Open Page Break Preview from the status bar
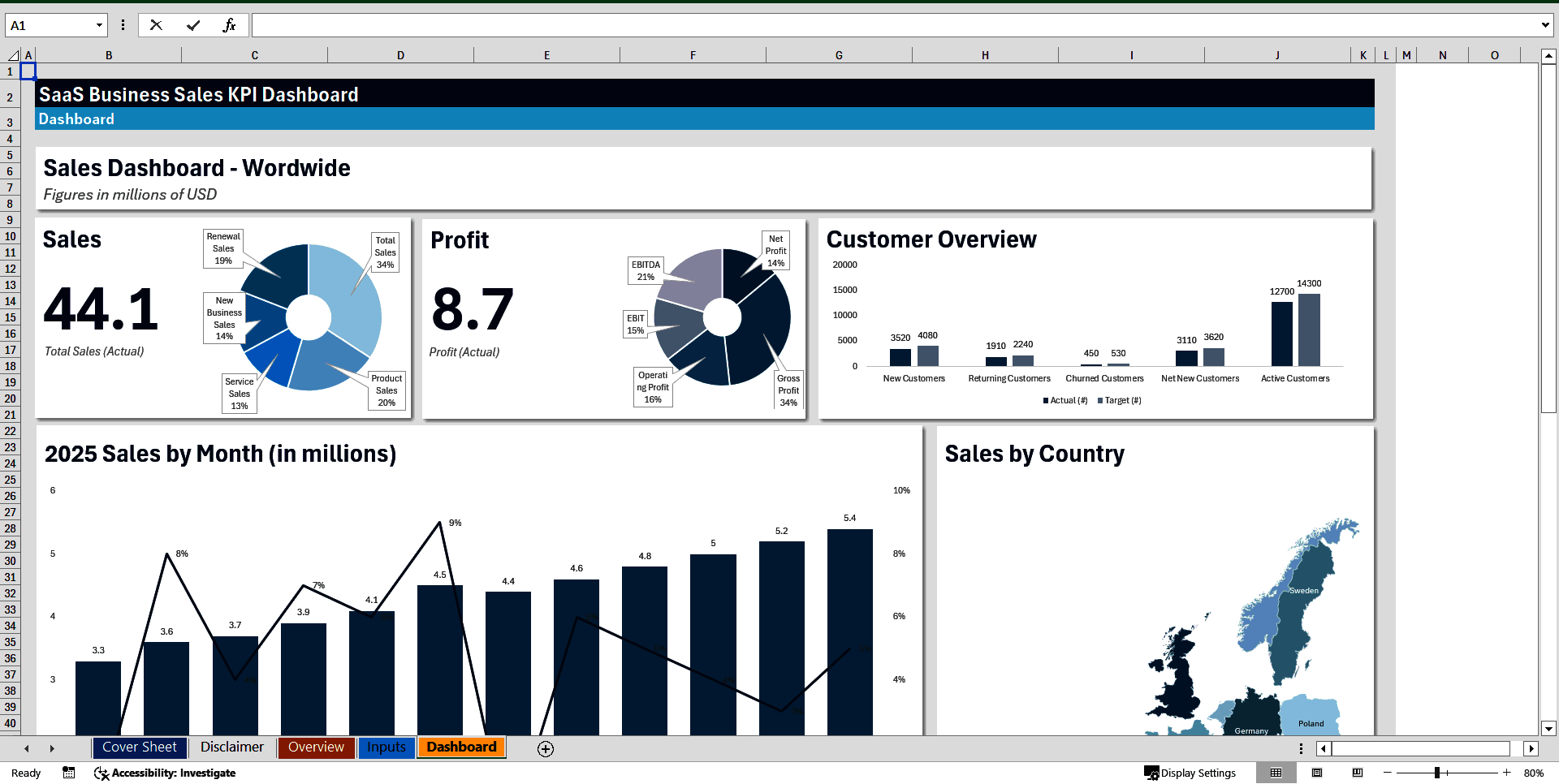Viewport: 1559px width, 784px height. pos(1357,773)
